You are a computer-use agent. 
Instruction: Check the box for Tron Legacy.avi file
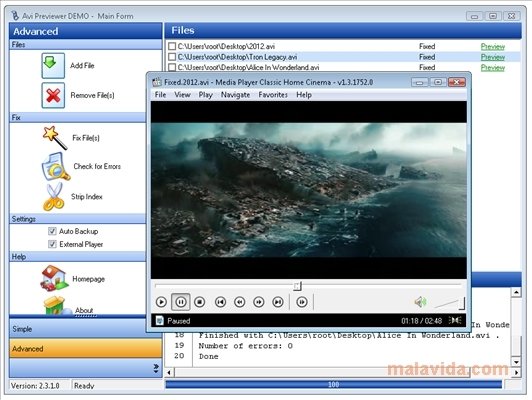click(x=172, y=57)
